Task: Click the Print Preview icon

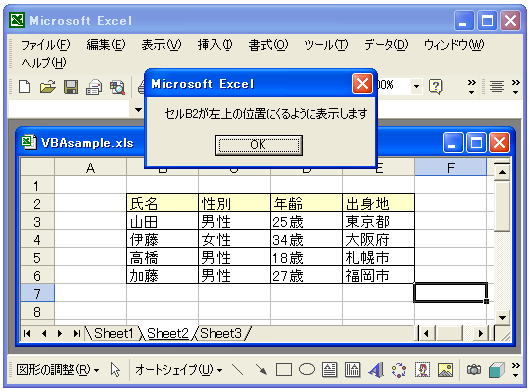Action: 117,87
